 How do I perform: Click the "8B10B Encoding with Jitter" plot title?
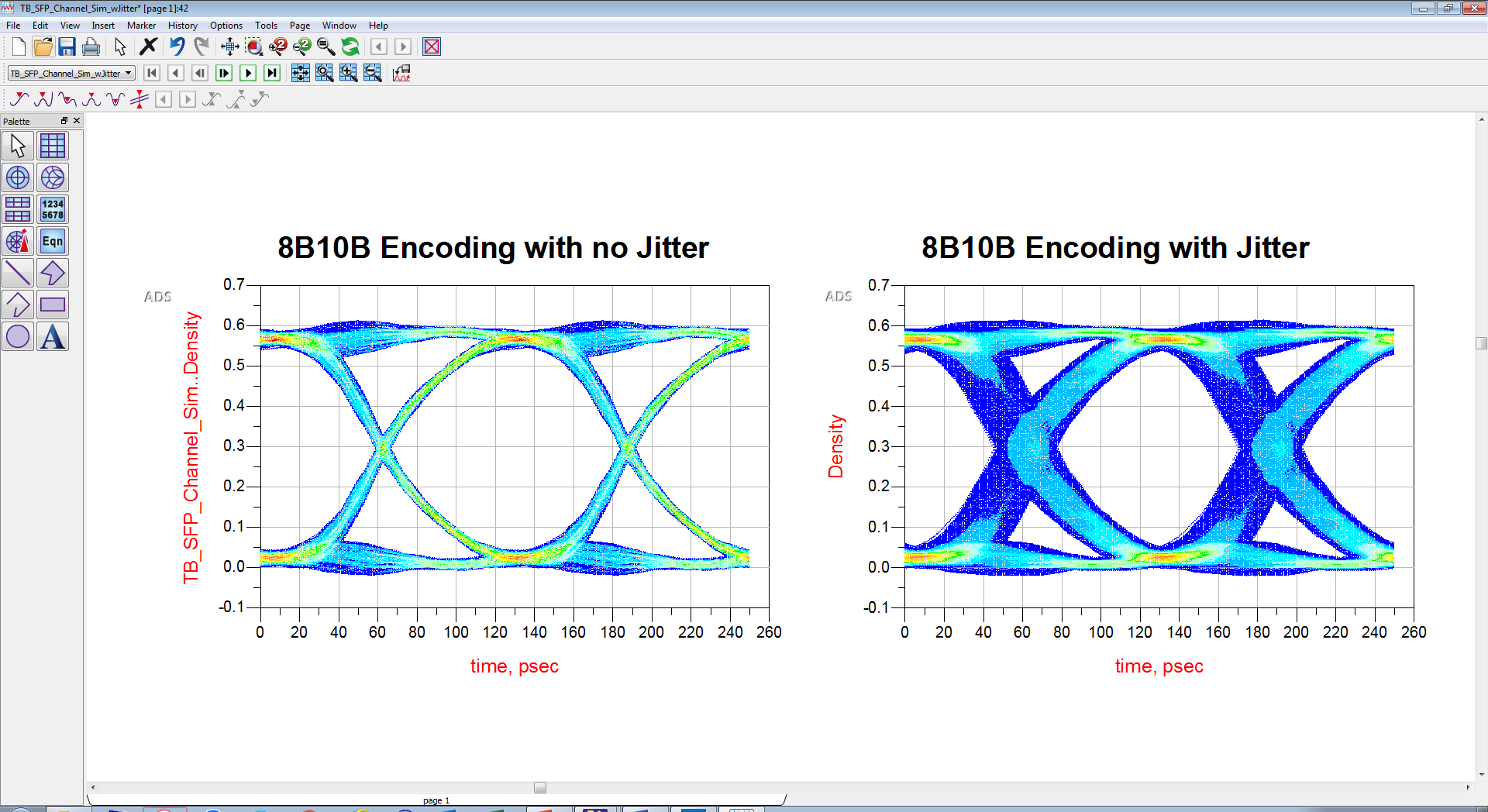(1115, 248)
